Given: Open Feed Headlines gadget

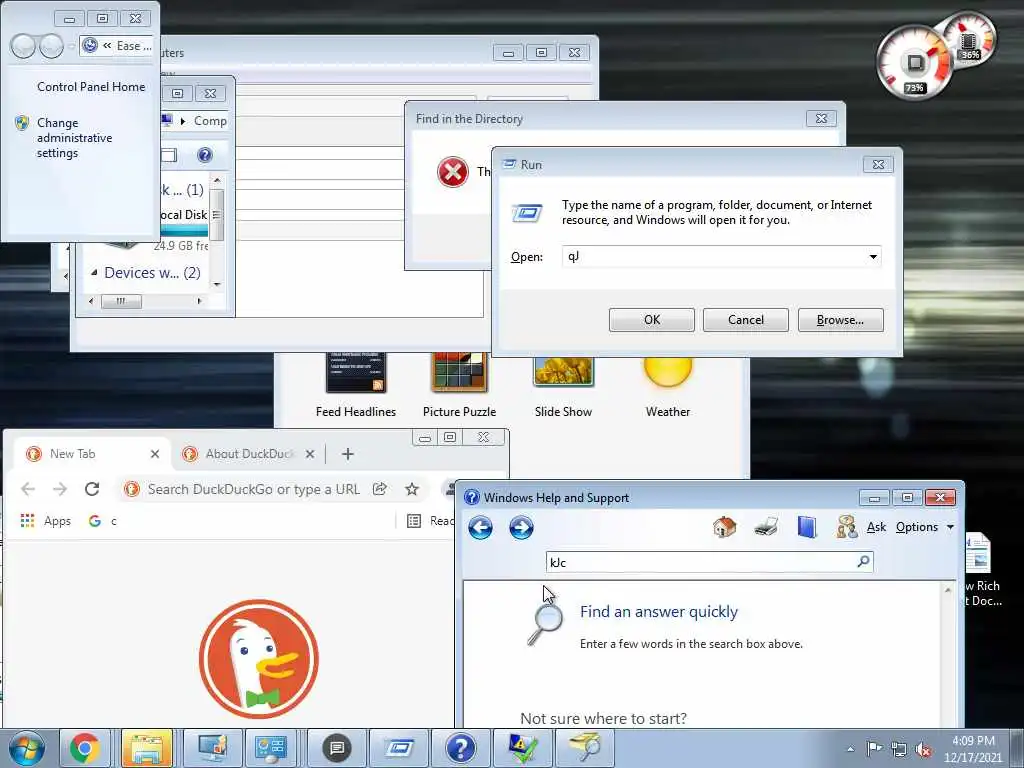Looking at the screenshot, I should pyautogui.click(x=356, y=385).
